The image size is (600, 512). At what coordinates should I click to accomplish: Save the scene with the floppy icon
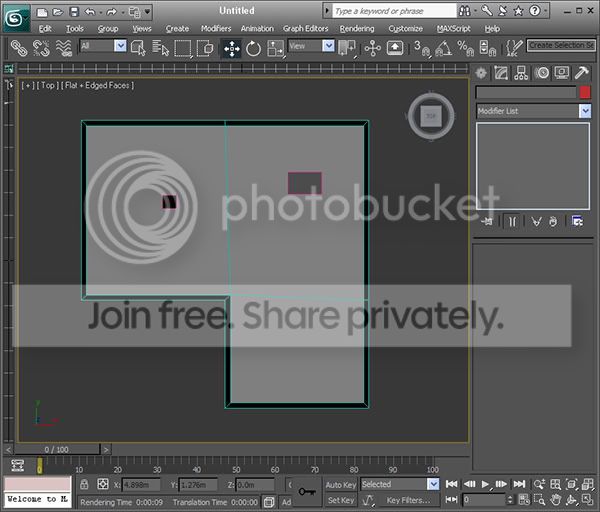click(74, 12)
